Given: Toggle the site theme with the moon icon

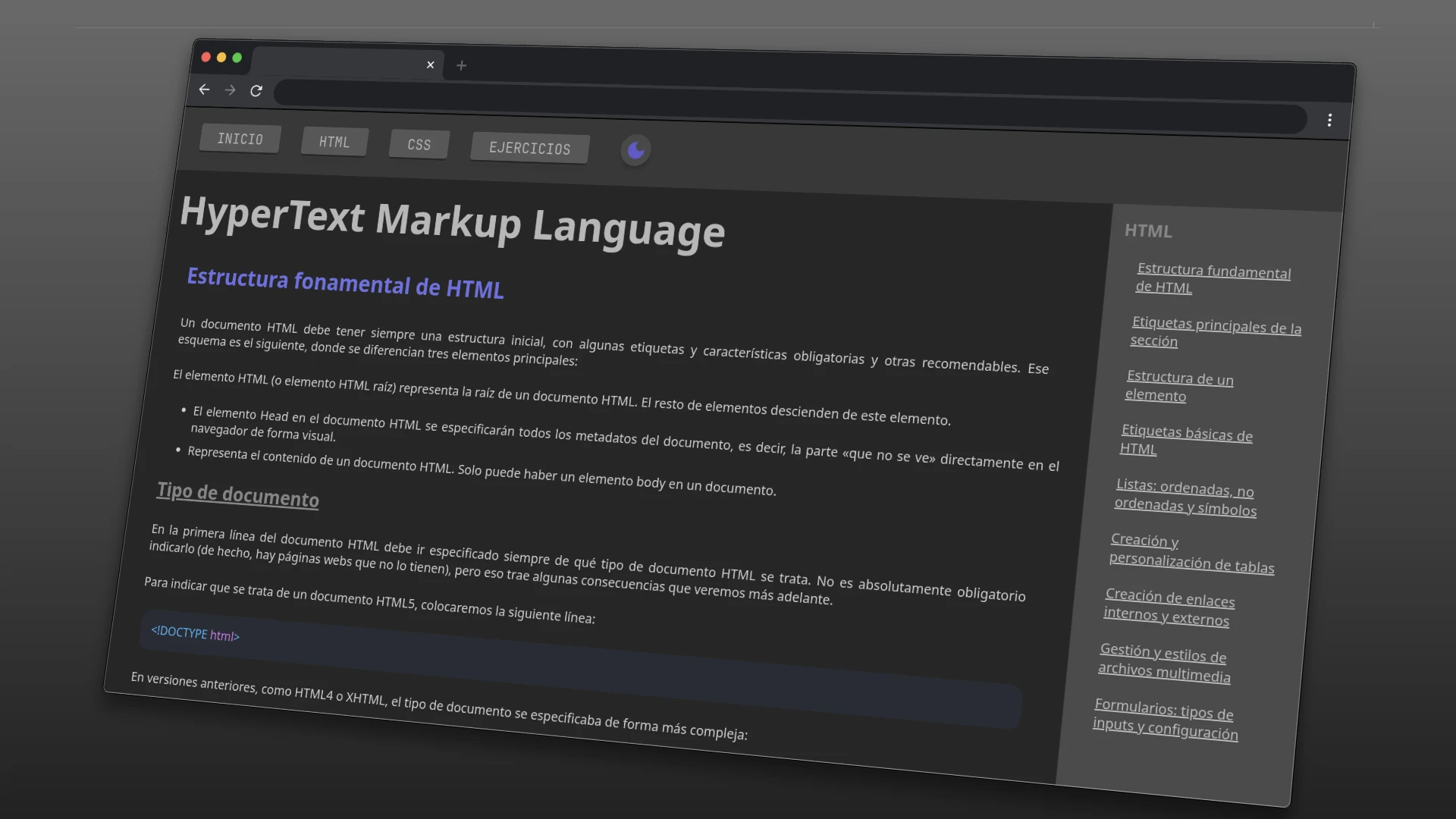Looking at the screenshot, I should (635, 150).
